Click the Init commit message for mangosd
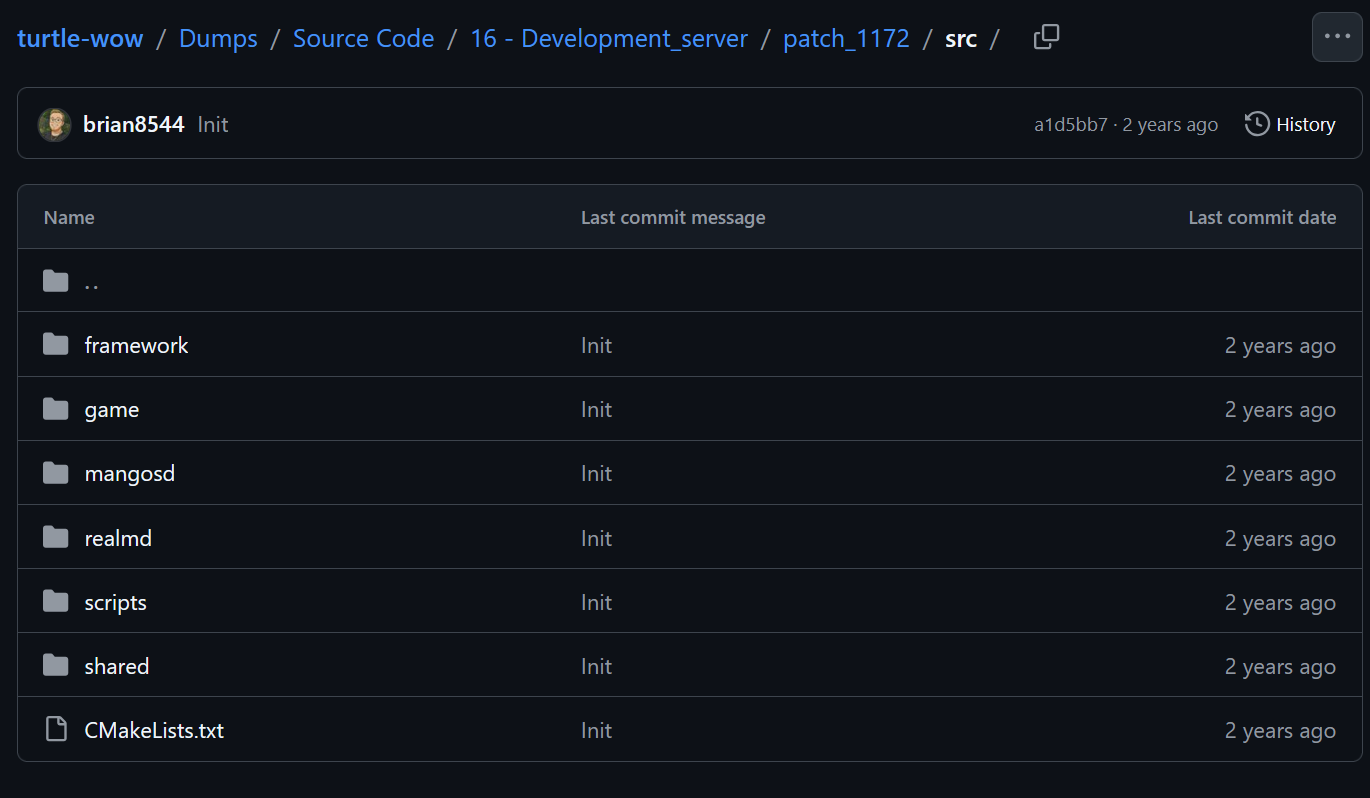The width and height of the screenshot is (1370, 798). (596, 473)
